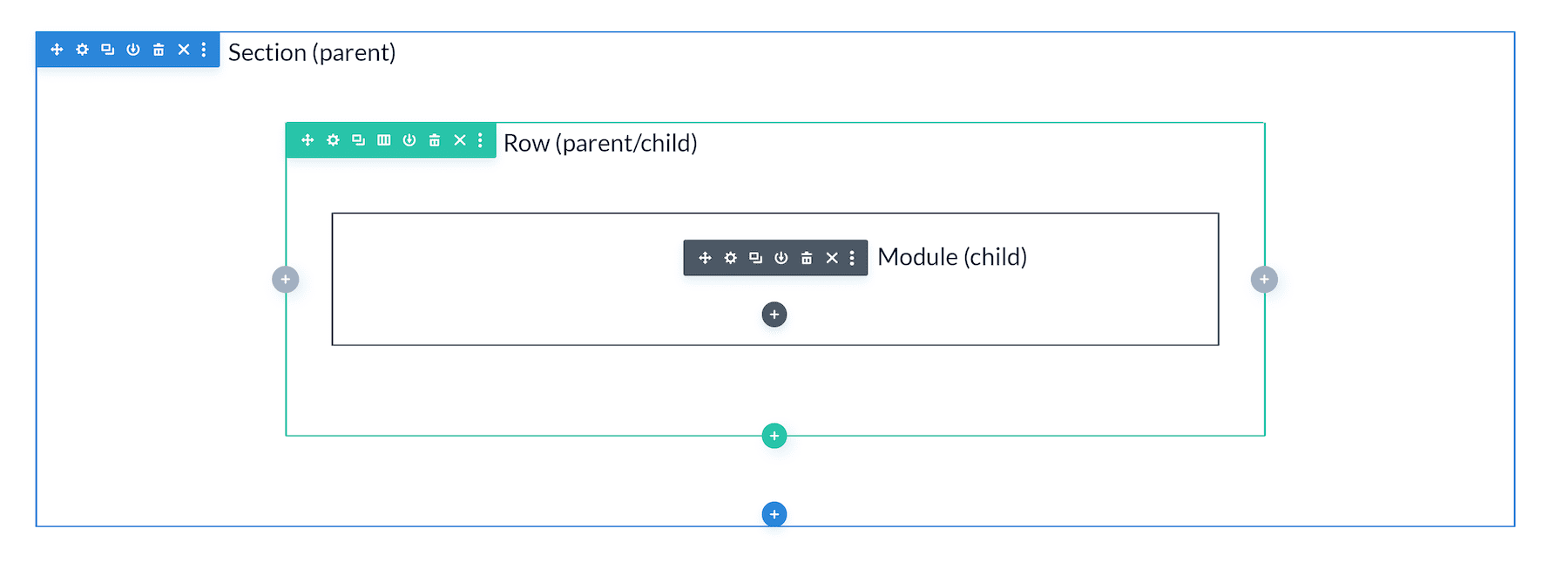Change the Row column structure
The height and width of the screenshot is (576, 1568).
383,139
